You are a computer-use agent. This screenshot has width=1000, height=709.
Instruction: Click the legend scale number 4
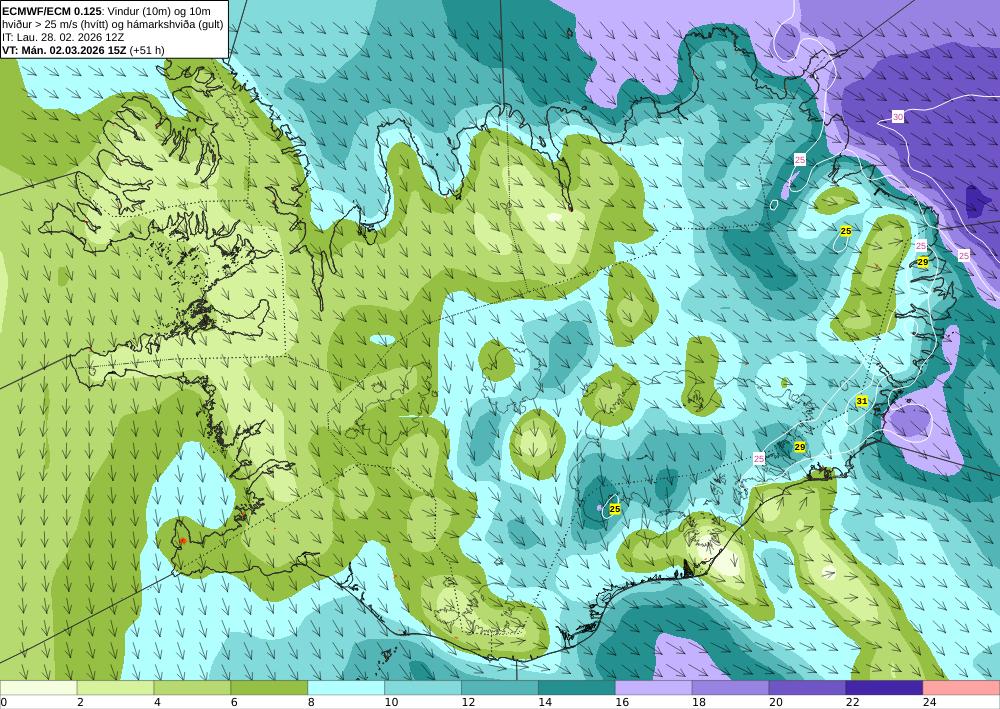(158, 702)
